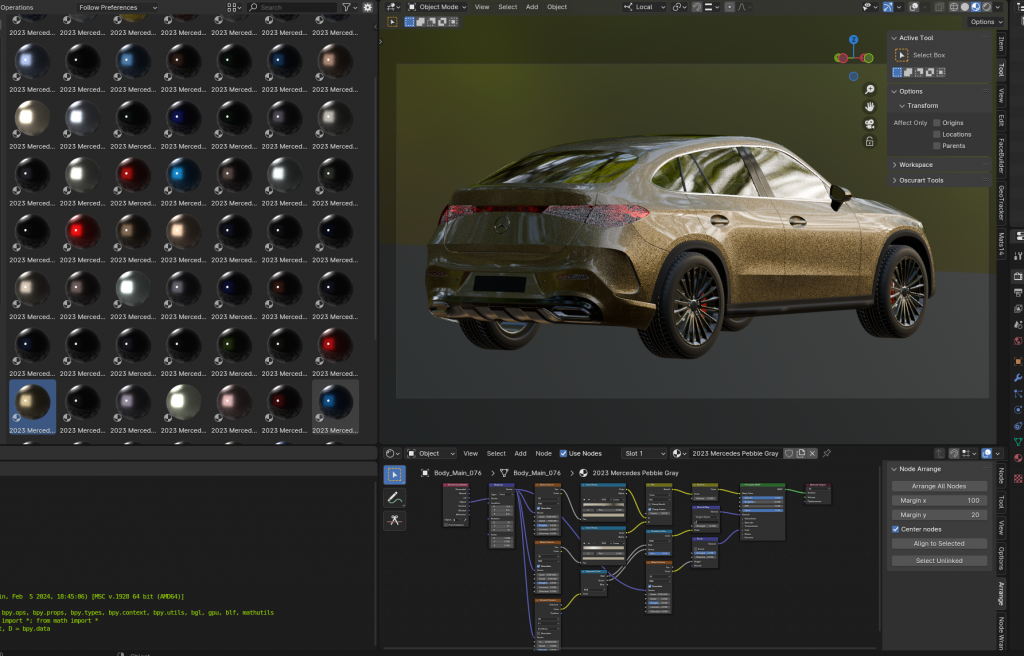
Task: Enable Affect Only Origins checkbox
Action: point(937,123)
